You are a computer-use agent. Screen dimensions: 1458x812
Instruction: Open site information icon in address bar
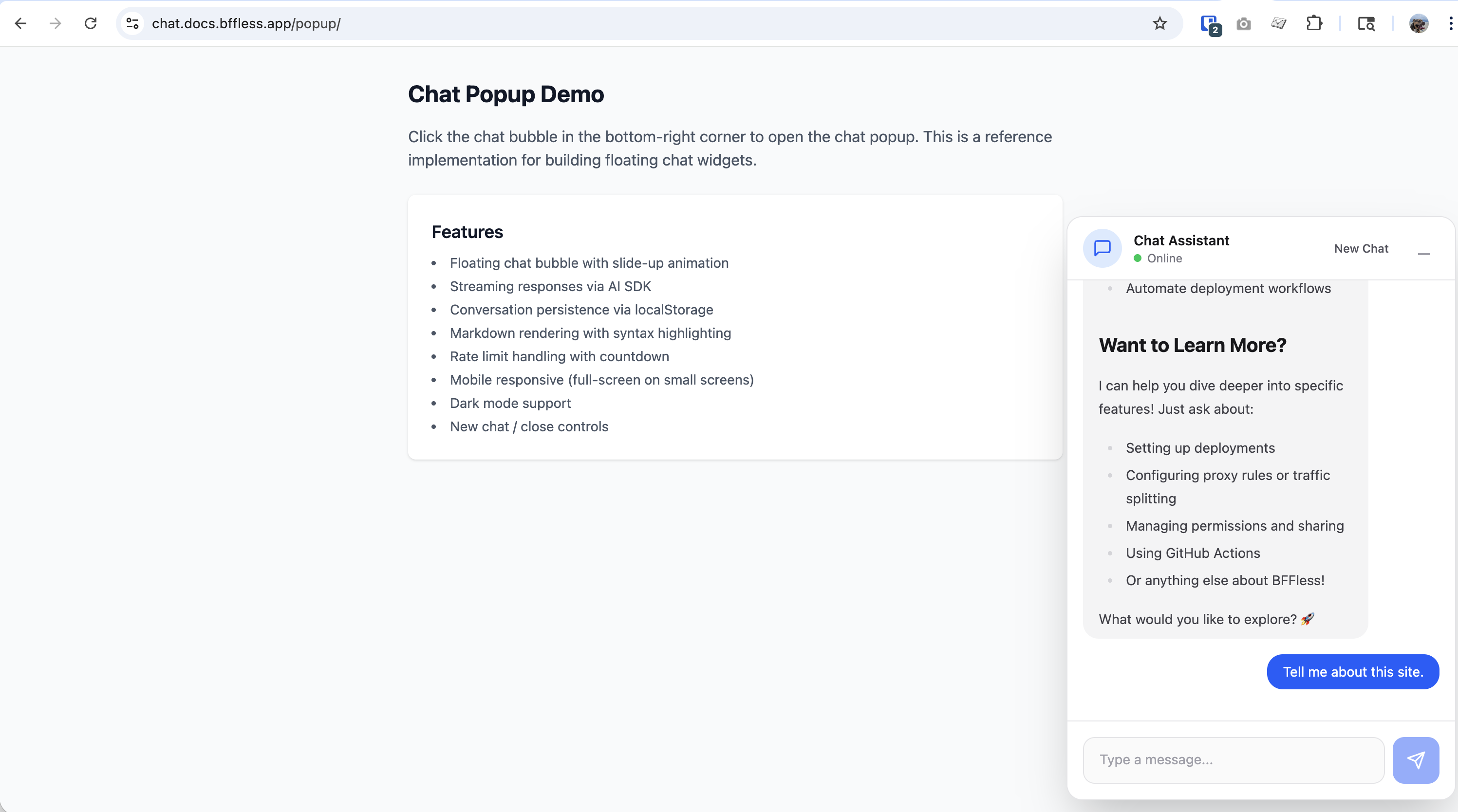click(132, 23)
